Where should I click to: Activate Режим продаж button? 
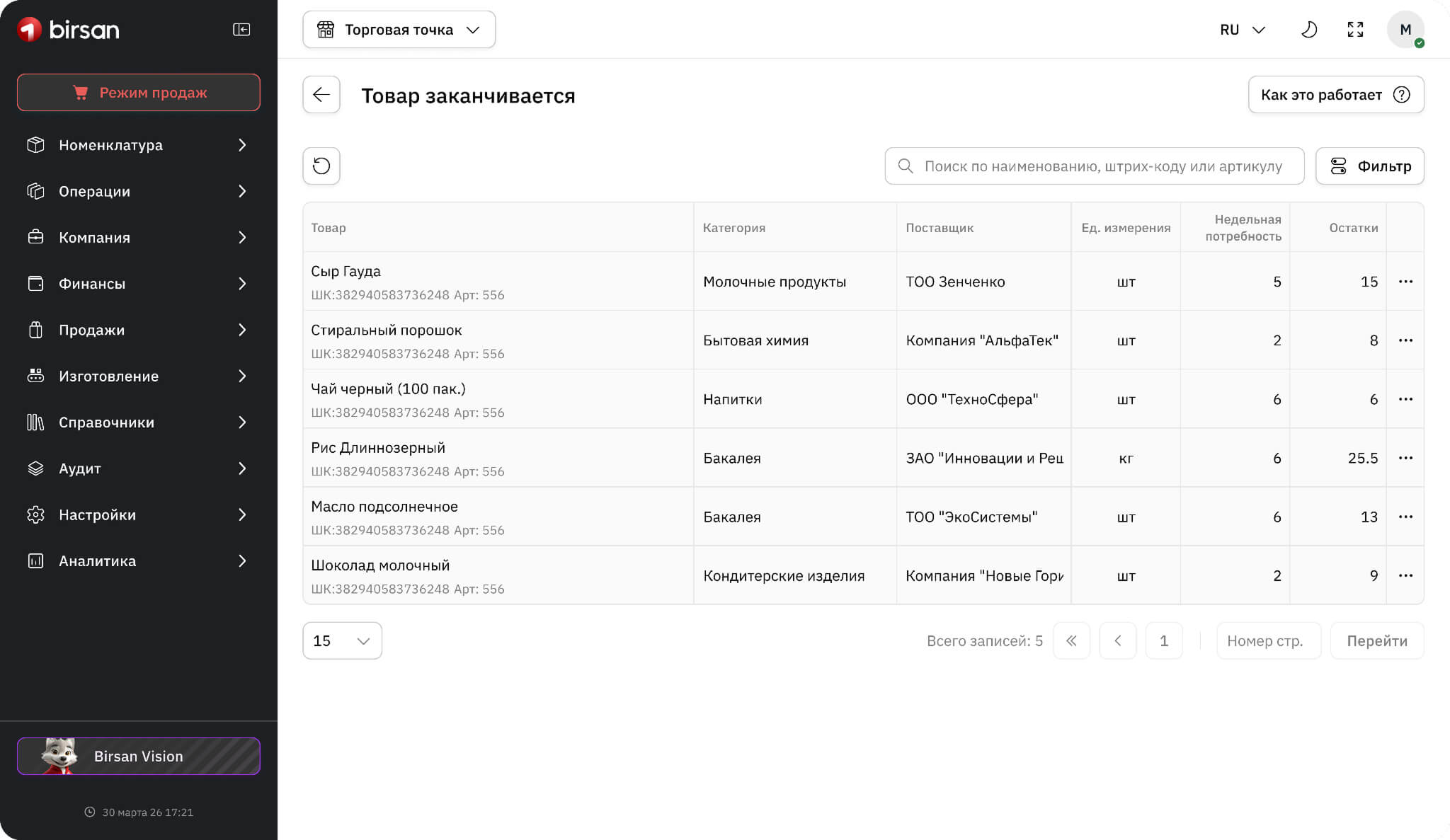click(x=139, y=92)
